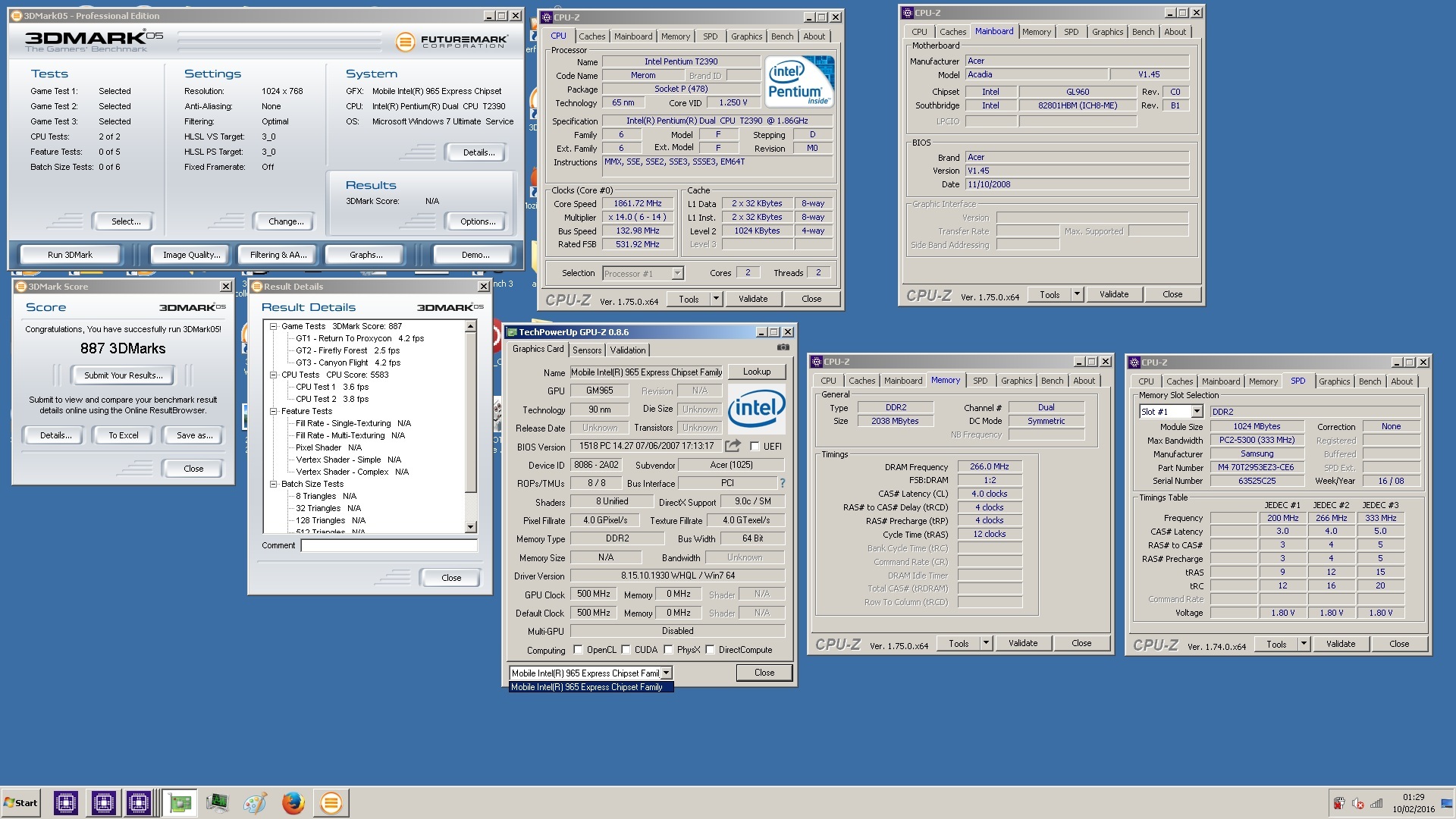Viewport: 1456px width, 819px height.
Task: Click the Comment input field
Action: (389, 545)
